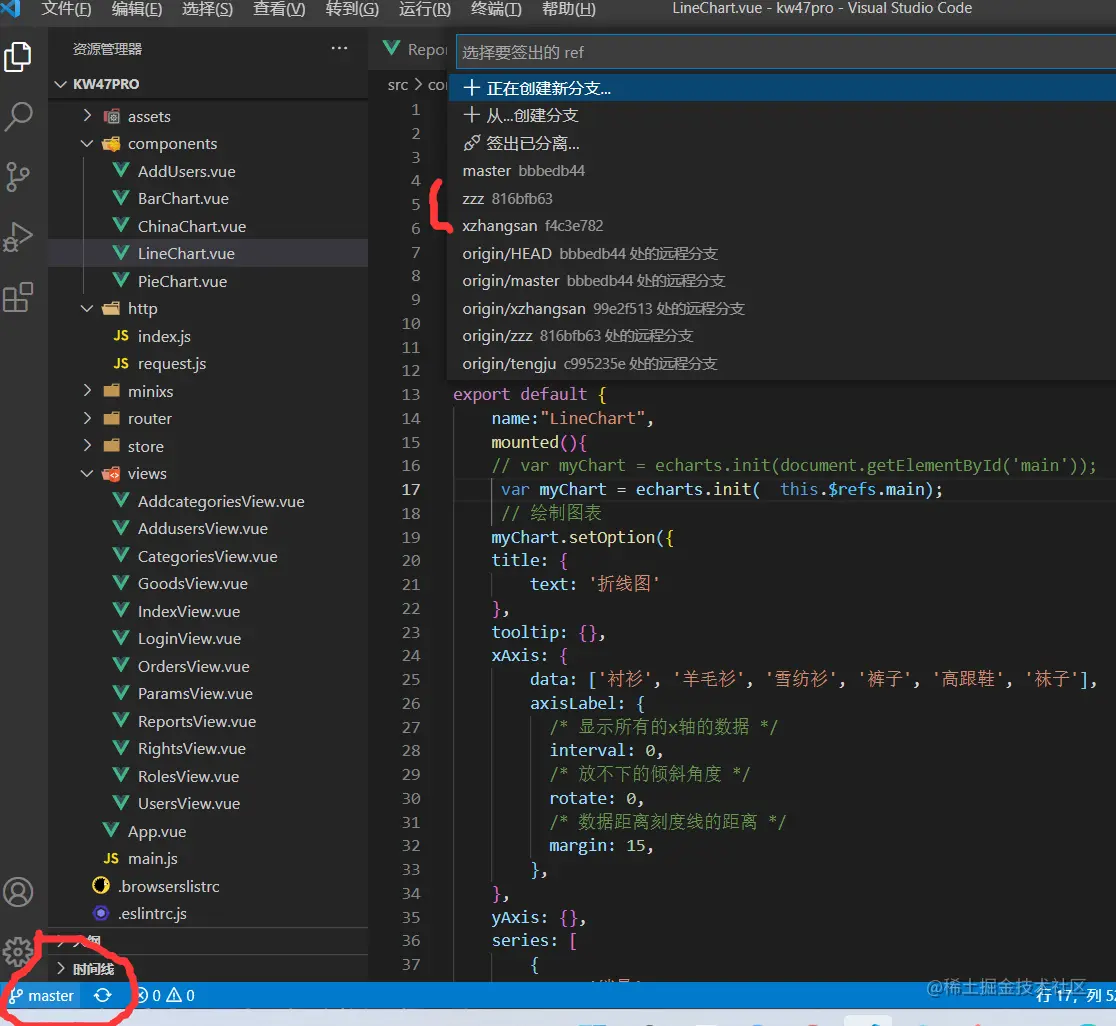
Task: Click master branch indicator in status bar
Action: pos(42,995)
